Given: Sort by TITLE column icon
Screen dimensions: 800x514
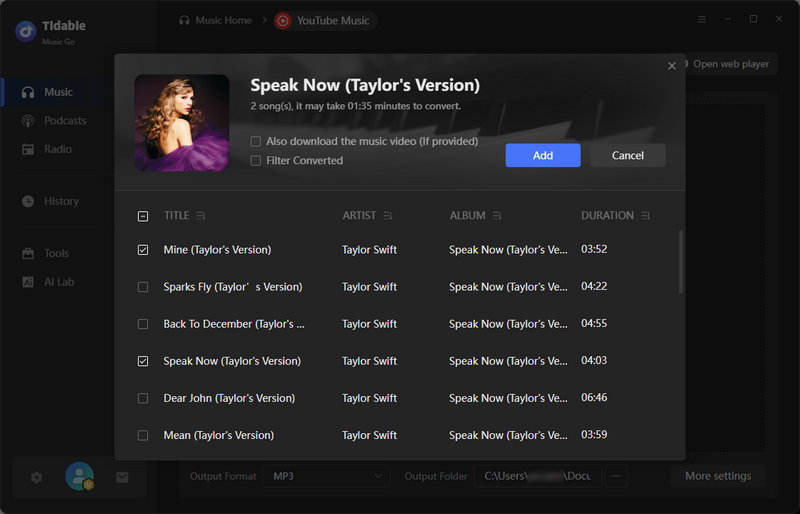Looking at the screenshot, I should tap(201, 216).
